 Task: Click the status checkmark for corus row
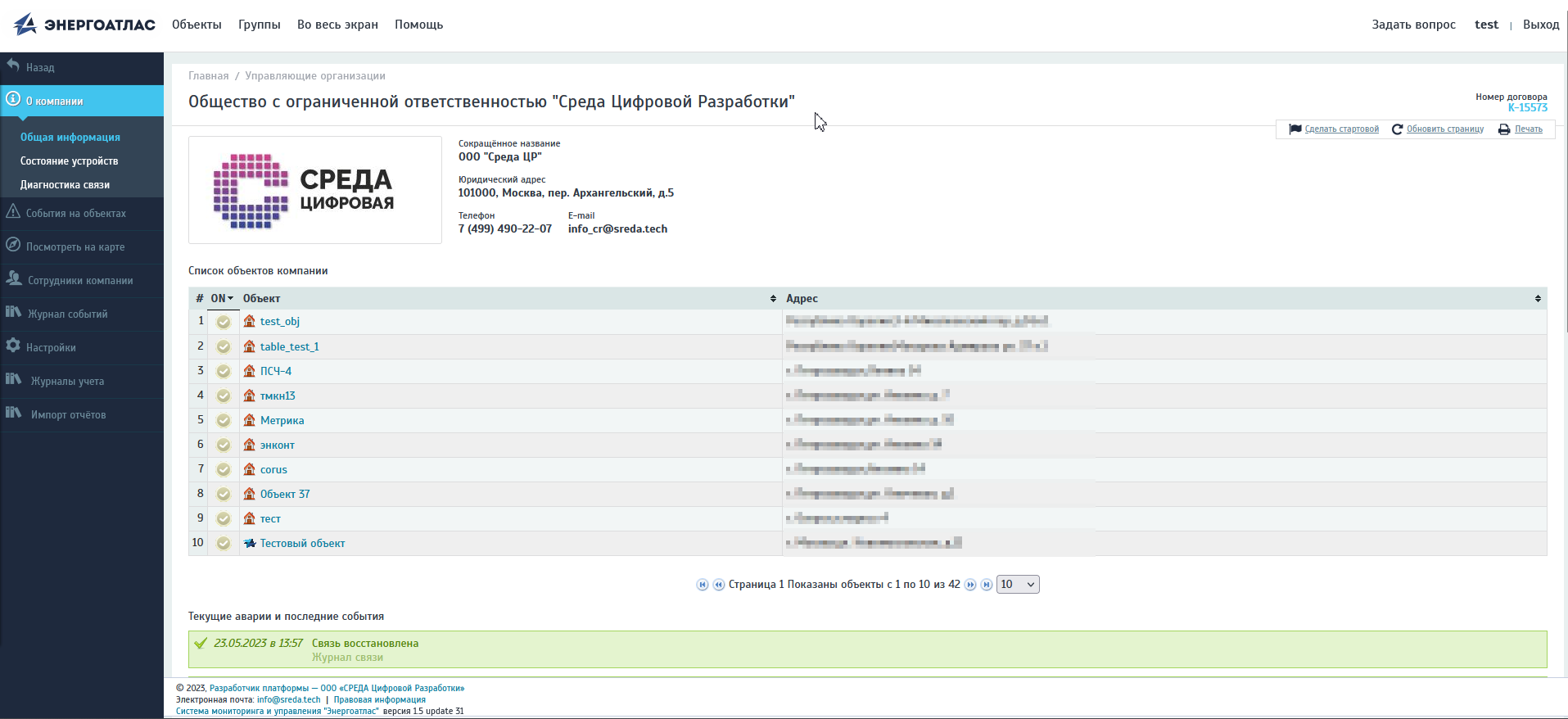tap(224, 470)
